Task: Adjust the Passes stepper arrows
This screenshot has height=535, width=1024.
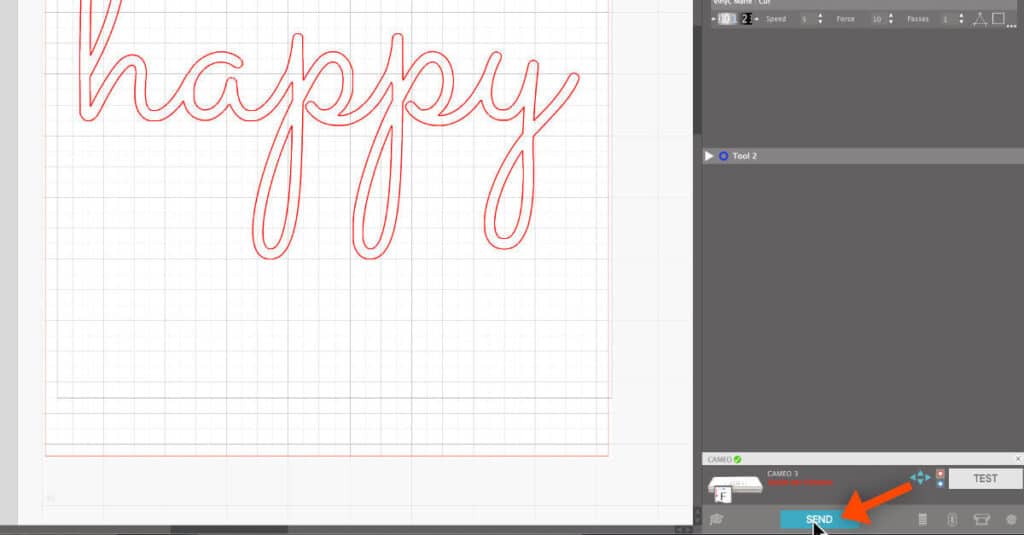Action: (961, 19)
